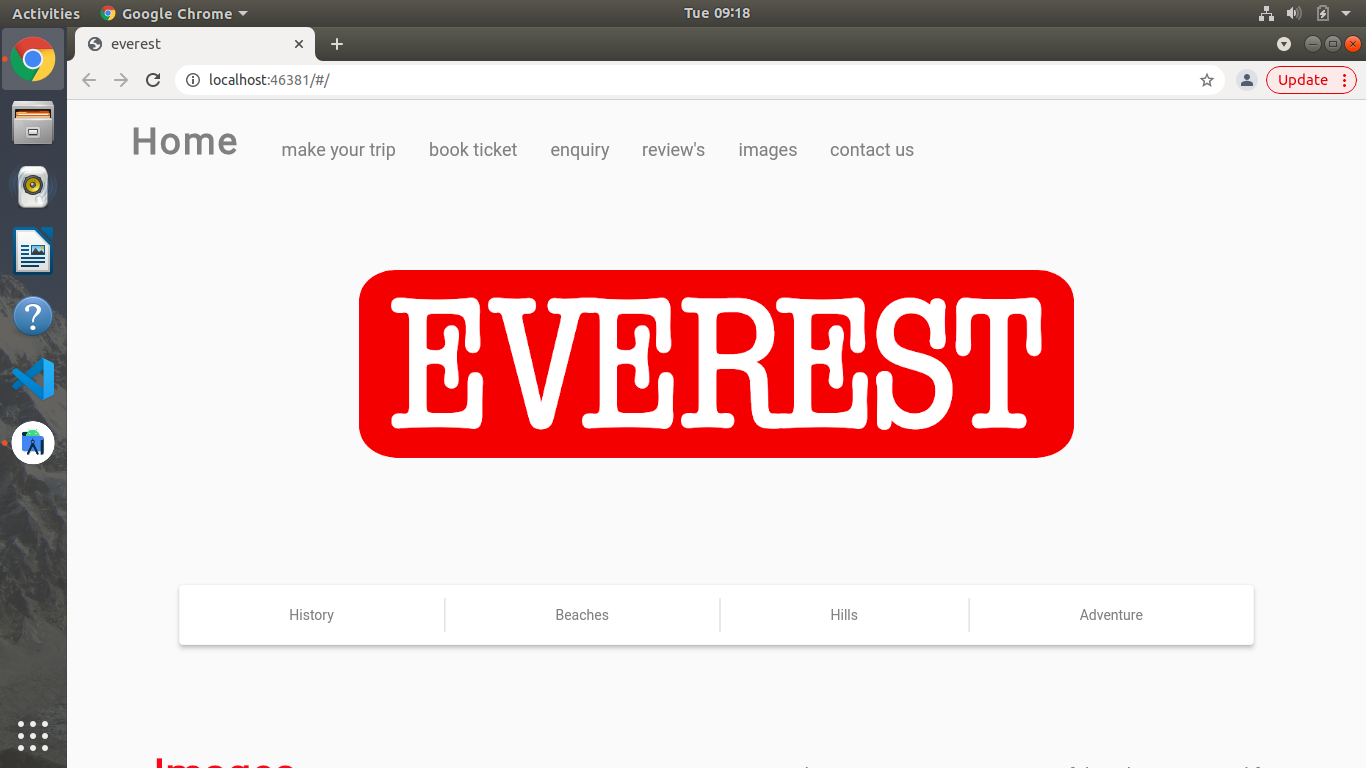Open the Activities overview
The height and width of the screenshot is (768, 1366).
(46, 13)
